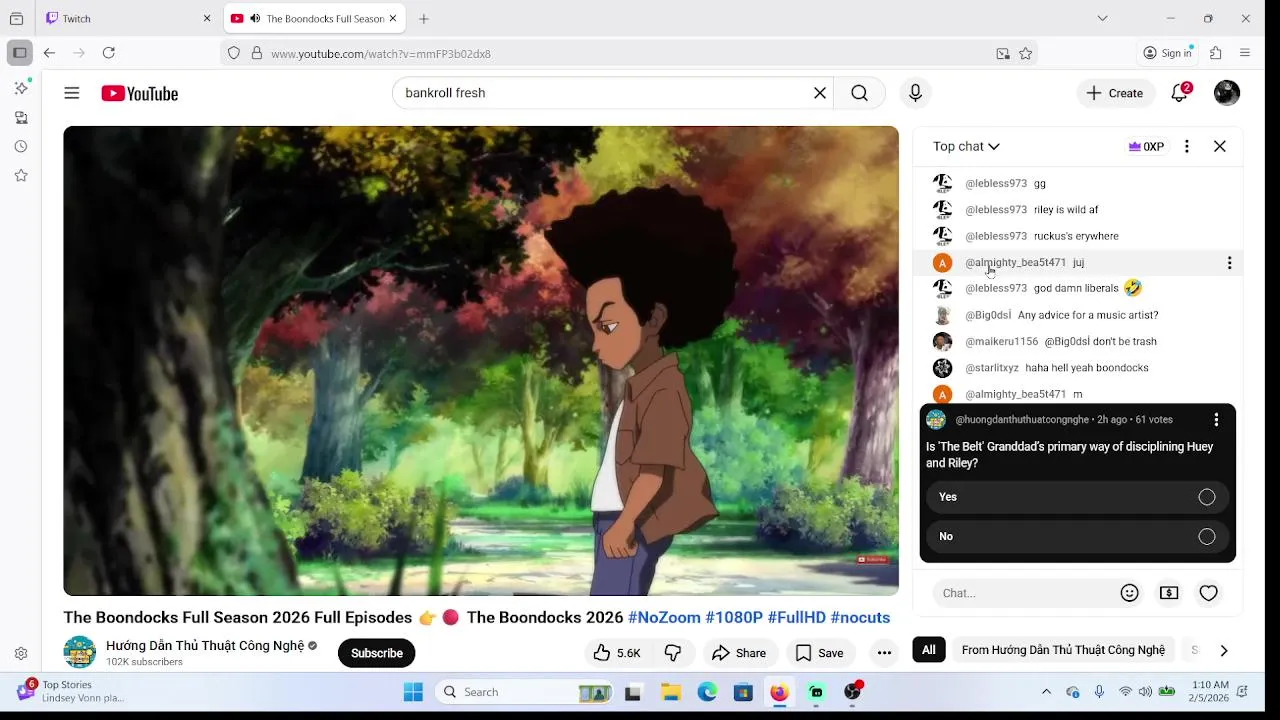The width and height of the screenshot is (1280, 720).
Task: Send a heart reaction in chat
Action: click(1208, 593)
